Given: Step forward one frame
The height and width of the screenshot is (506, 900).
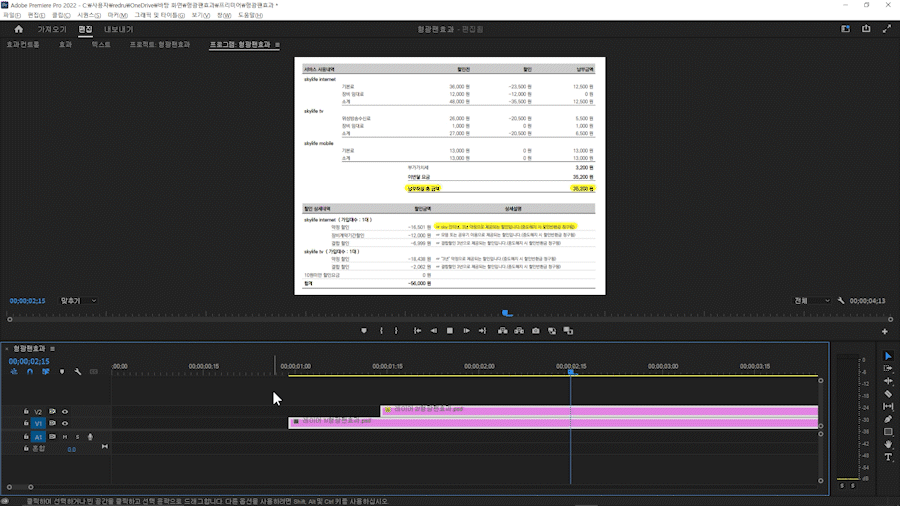Looking at the screenshot, I should 466,331.
